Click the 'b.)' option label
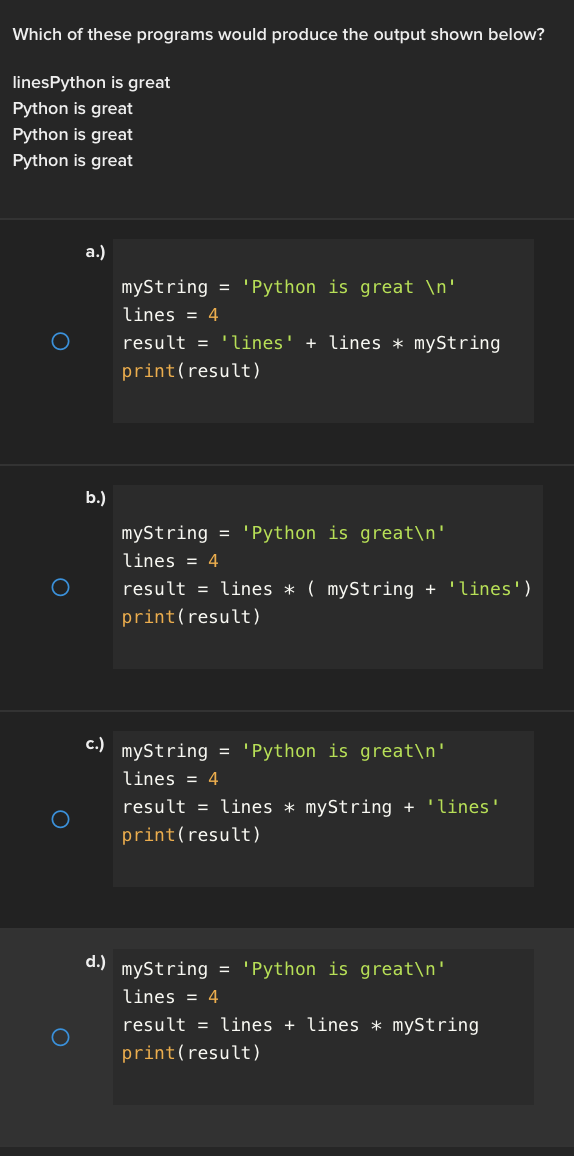The width and height of the screenshot is (574, 1156). pyautogui.click(x=95, y=498)
